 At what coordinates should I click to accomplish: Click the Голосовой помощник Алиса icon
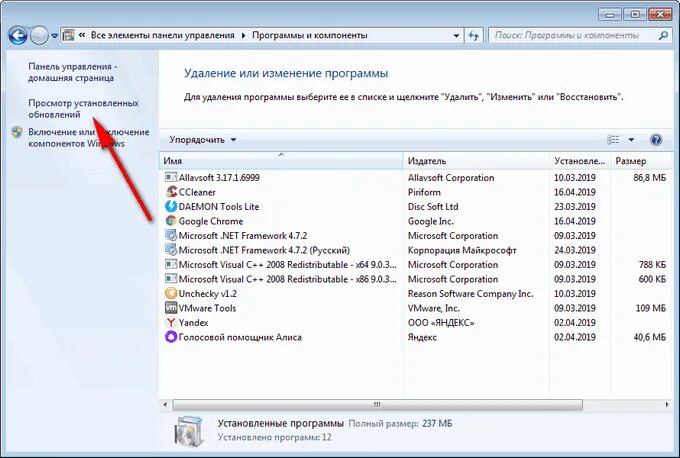[171, 337]
